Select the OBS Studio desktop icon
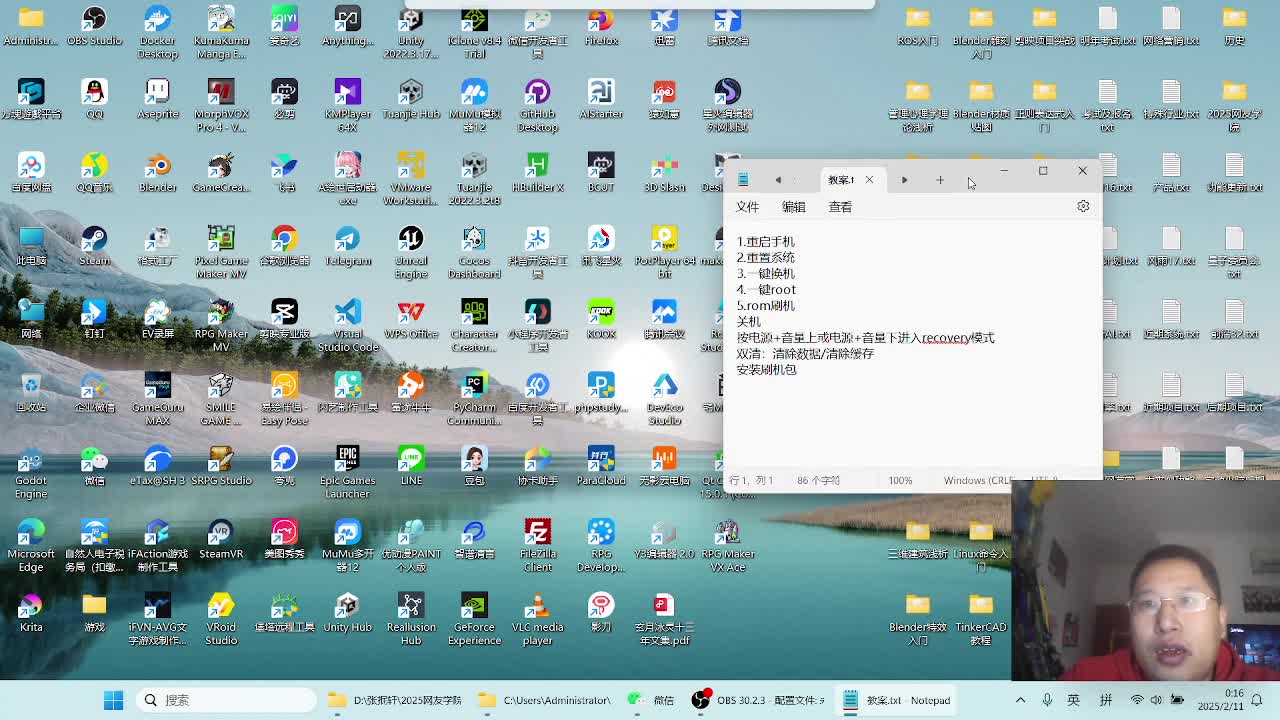 tap(94, 27)
